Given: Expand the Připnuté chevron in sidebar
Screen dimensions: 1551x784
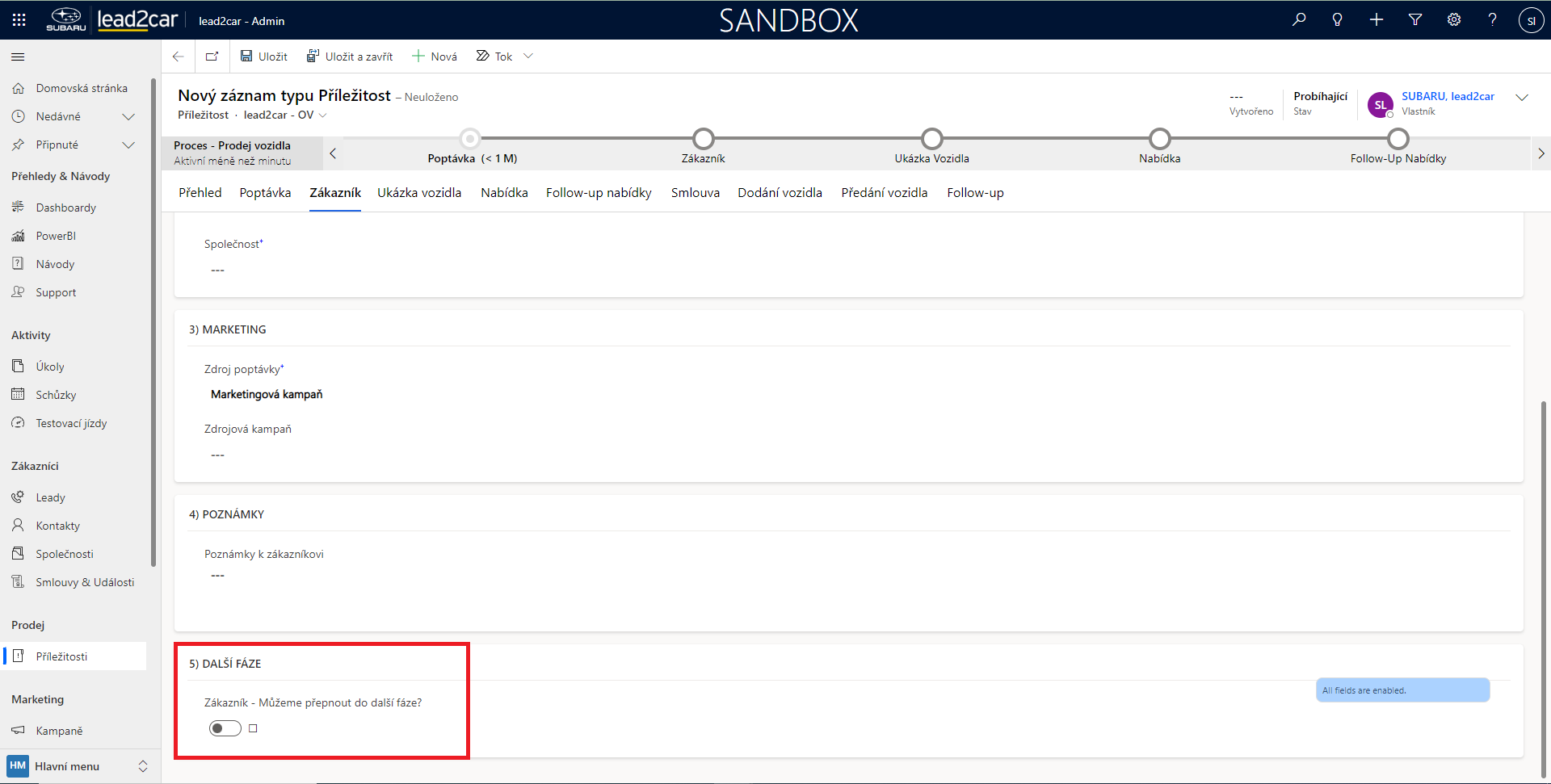Looking at the screenshot, I should click(x=128, y=145).
